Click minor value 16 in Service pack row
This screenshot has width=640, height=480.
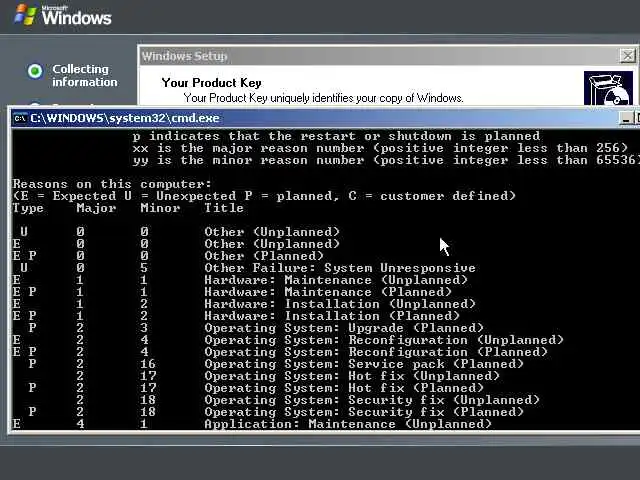point(148,364)
